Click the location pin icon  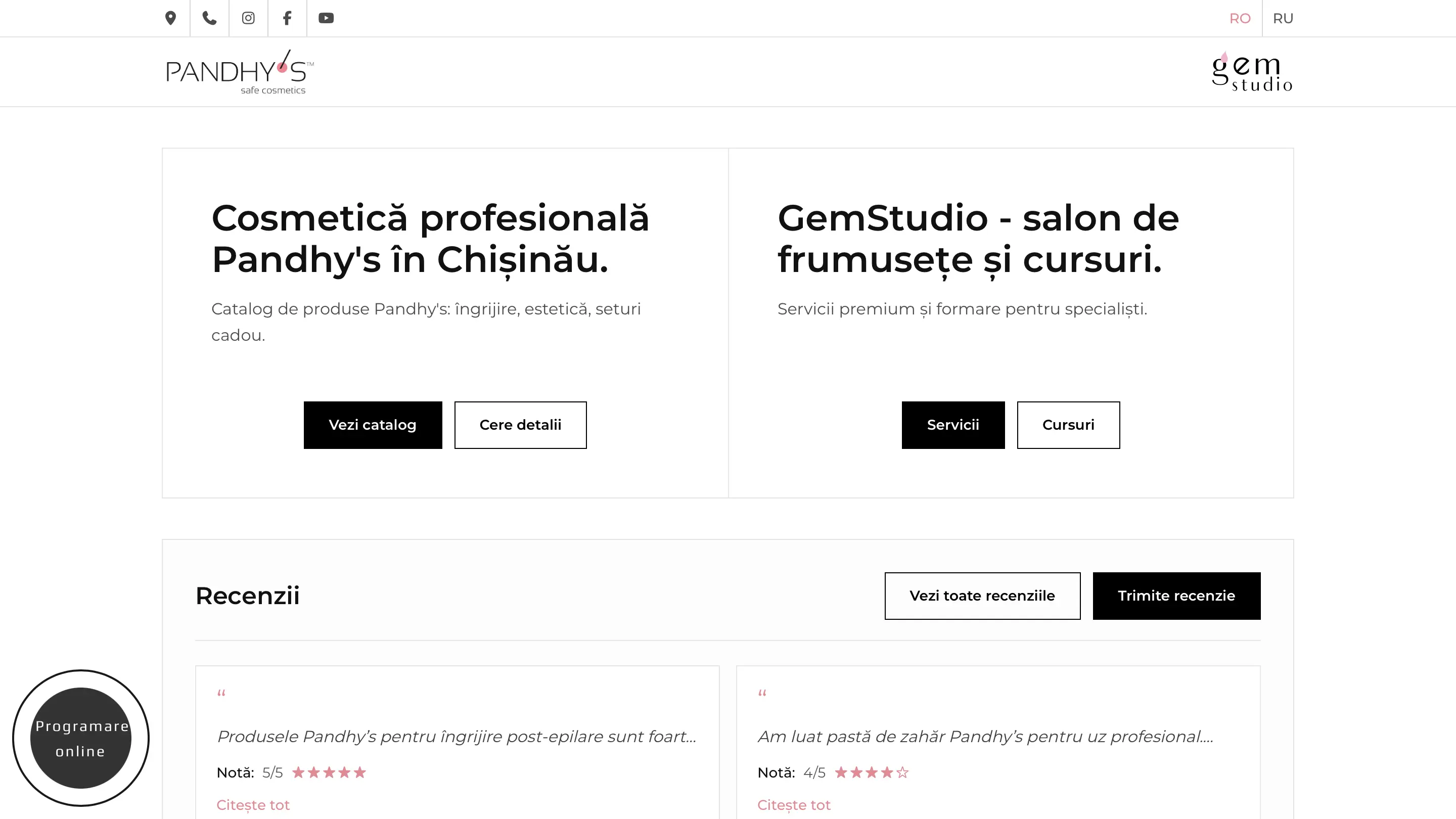(x=170, y=18)
